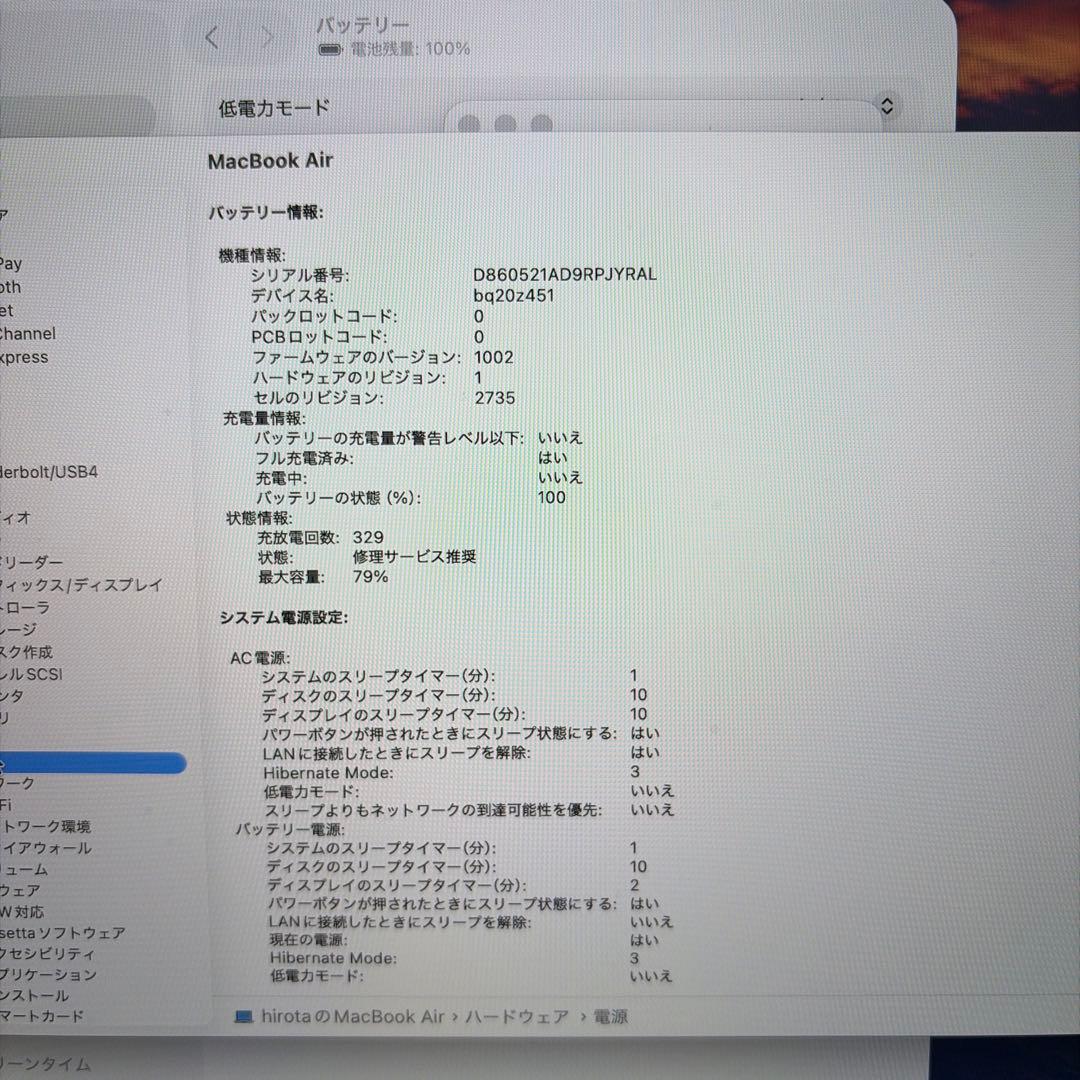This screenshot has width=1080, height=1080.
Task: Click the 修理サービス推奨 status text
Action: coord(415,557)
